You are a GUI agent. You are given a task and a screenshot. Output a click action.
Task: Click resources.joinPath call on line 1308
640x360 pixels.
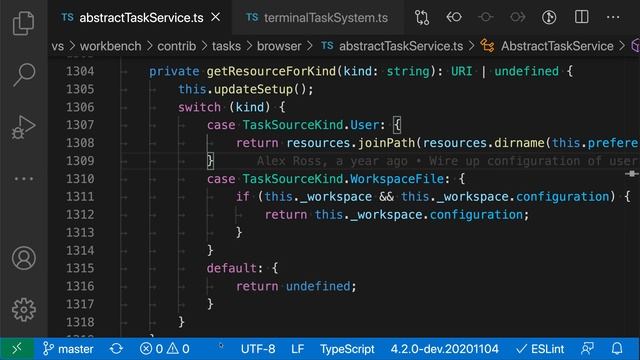350,143
